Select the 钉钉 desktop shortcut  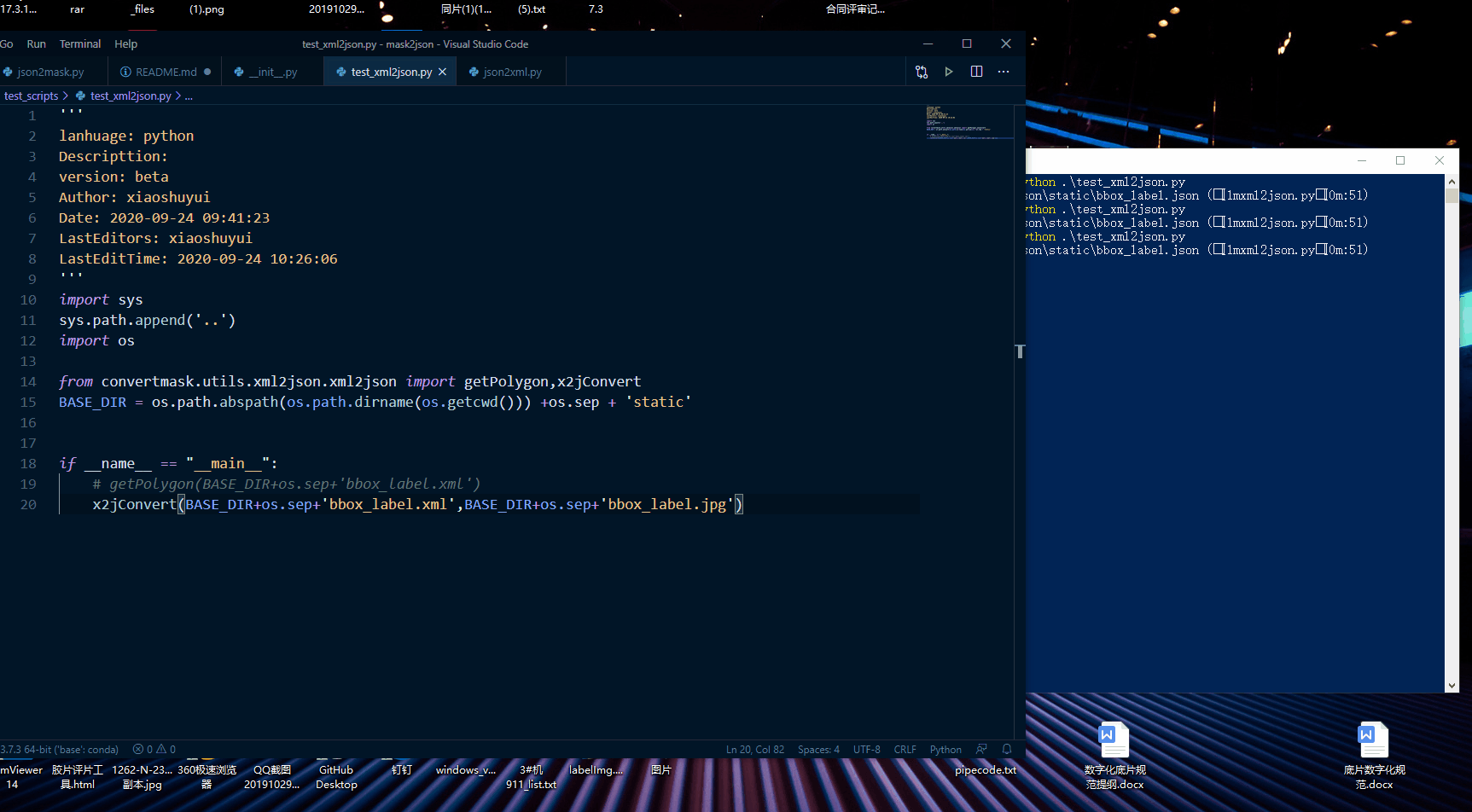tap(401, 770)
